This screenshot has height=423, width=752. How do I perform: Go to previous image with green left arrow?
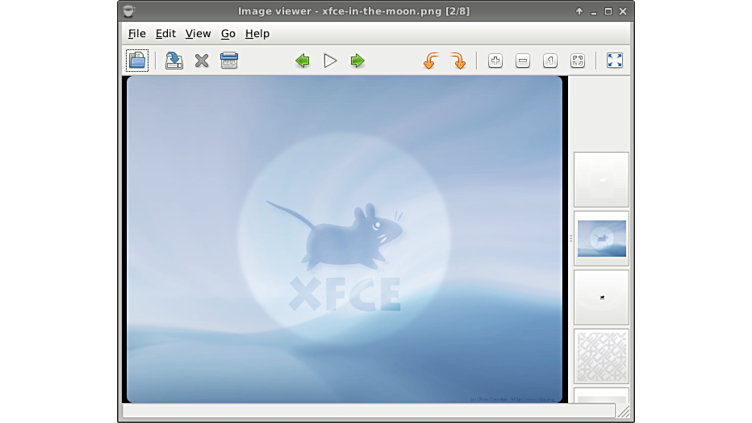[x=302, y=61]
